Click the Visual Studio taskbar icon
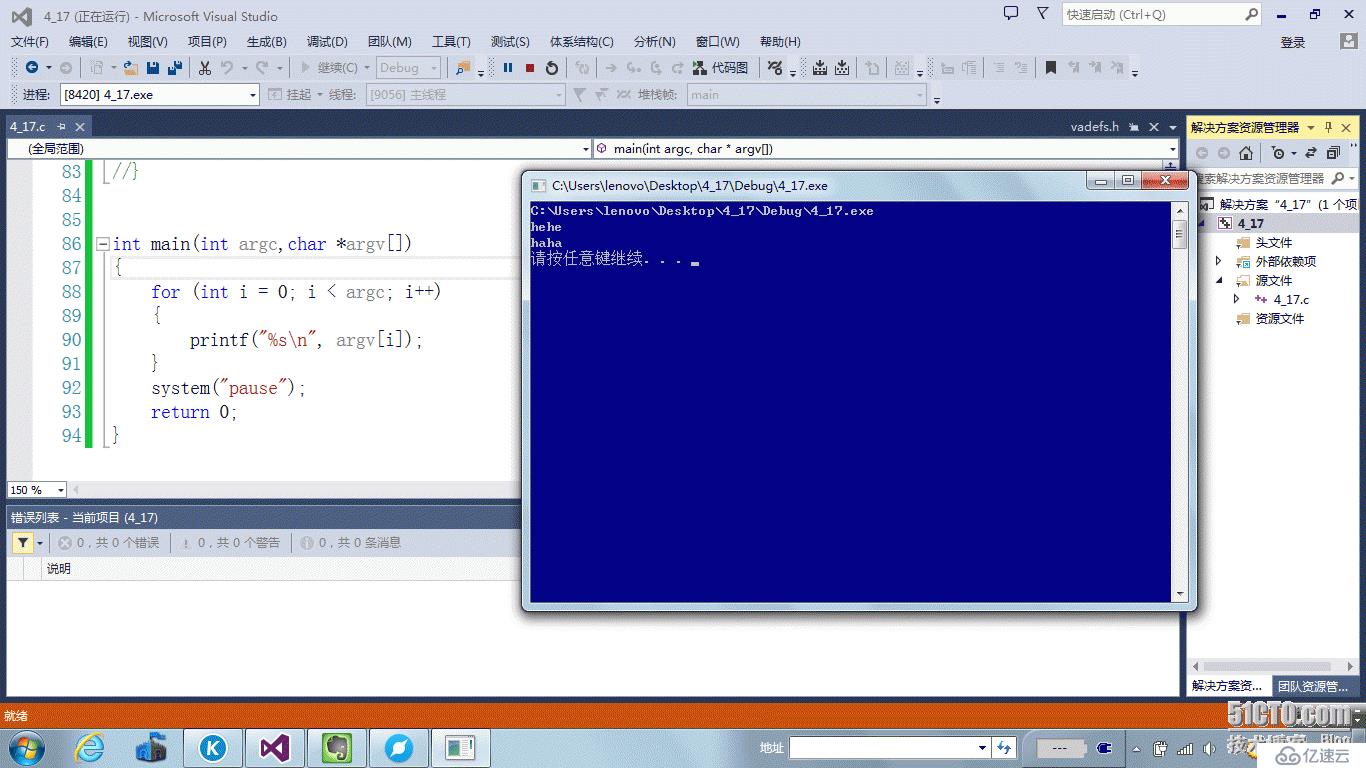The height and width of the screenshot is (768, 1366). click(274, 747)
